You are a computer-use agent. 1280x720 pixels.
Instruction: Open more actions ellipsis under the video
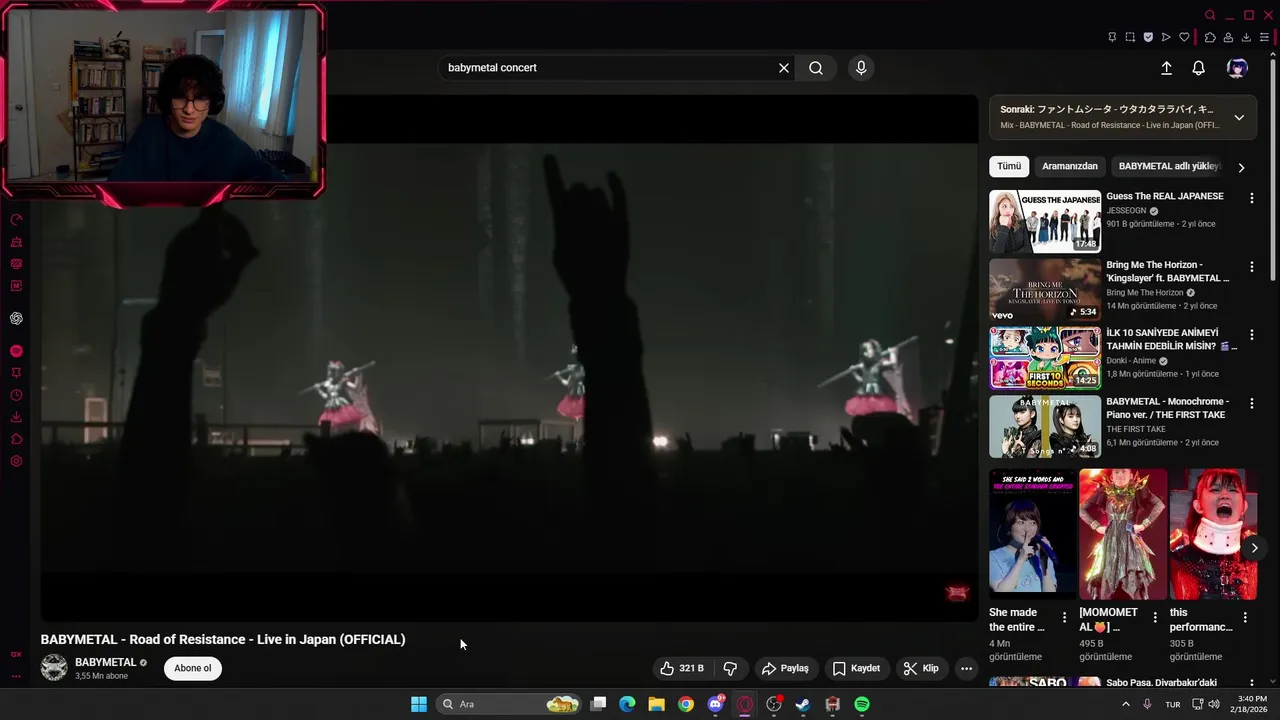click(966, 668)
